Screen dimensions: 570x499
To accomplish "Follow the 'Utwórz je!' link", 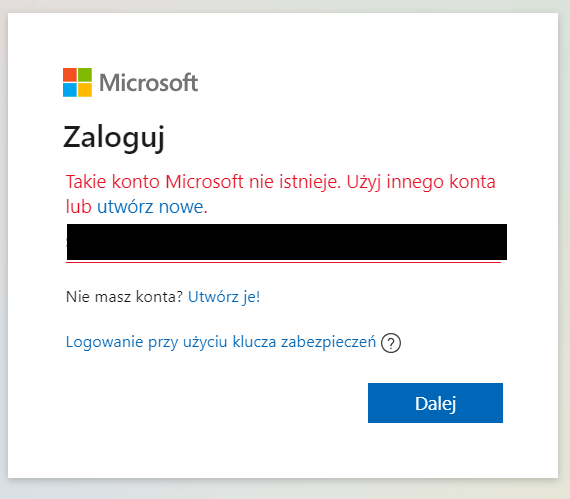I will pyautogui.click(x=224, y=297).
